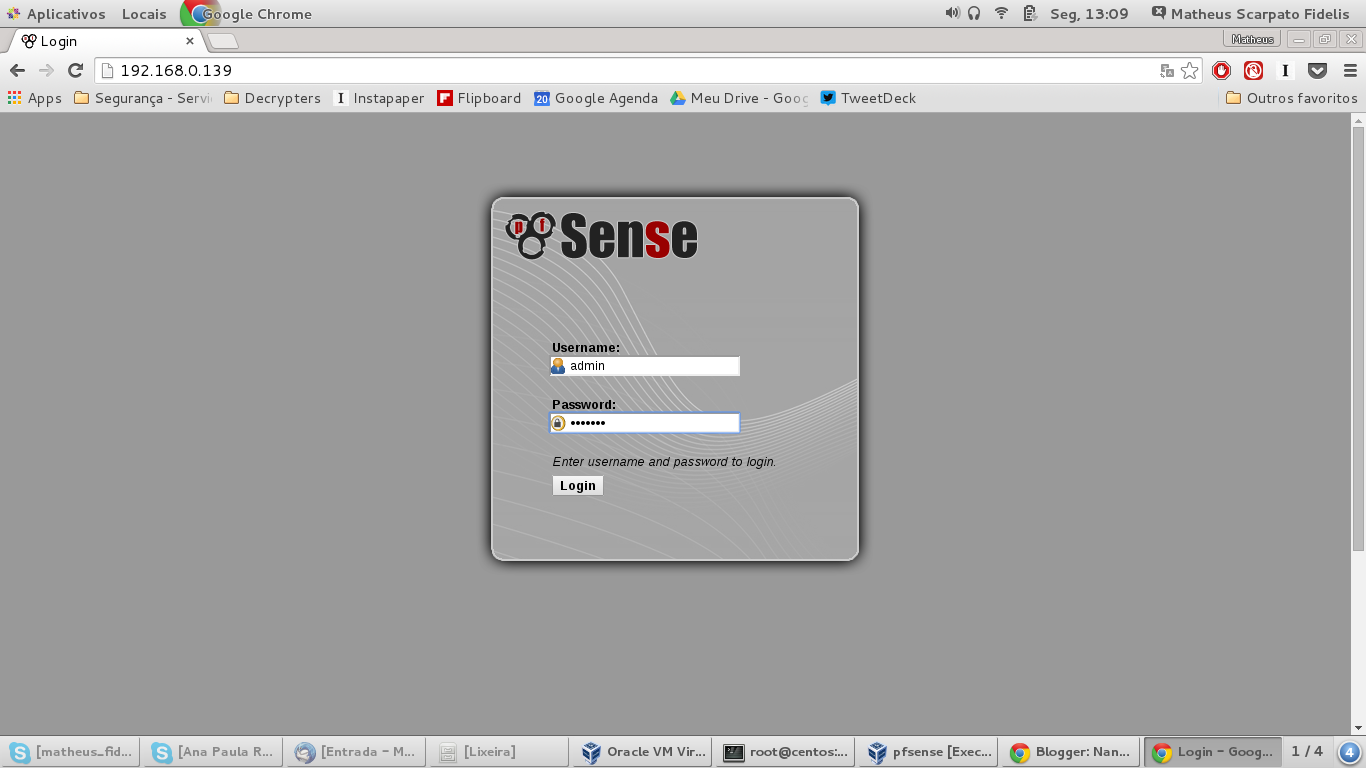
Task: Open the clock showing Seg, 13:09
Action: 1089,14
